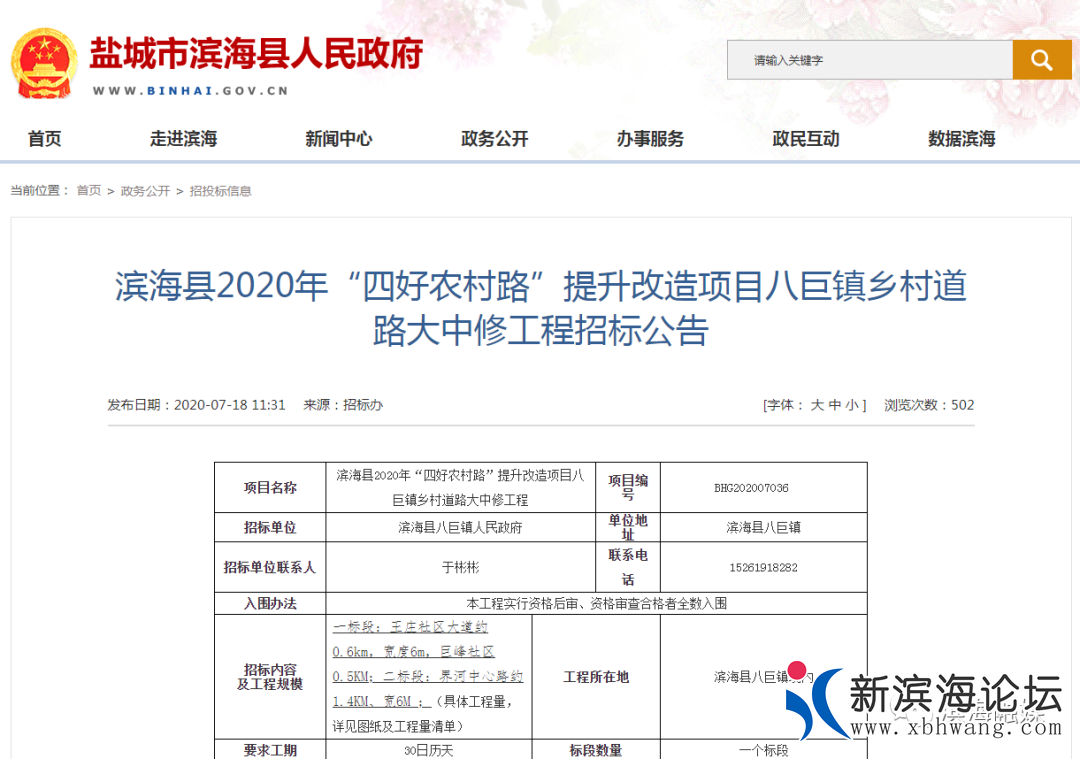
Task: Click the orange search magnifier icon
Action: coord(1042,59)
